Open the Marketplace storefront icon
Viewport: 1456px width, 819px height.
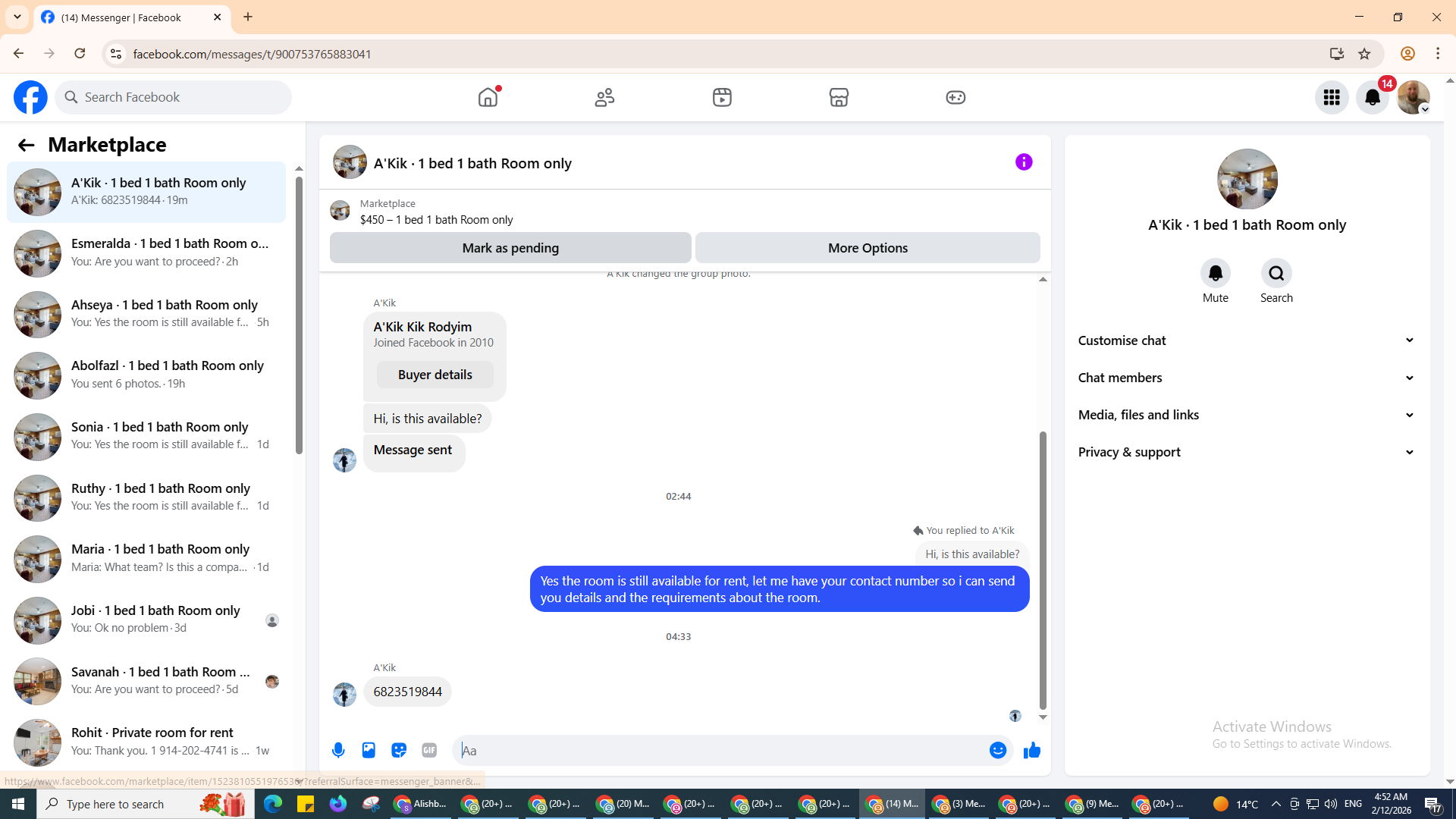(x=839, y=97)
